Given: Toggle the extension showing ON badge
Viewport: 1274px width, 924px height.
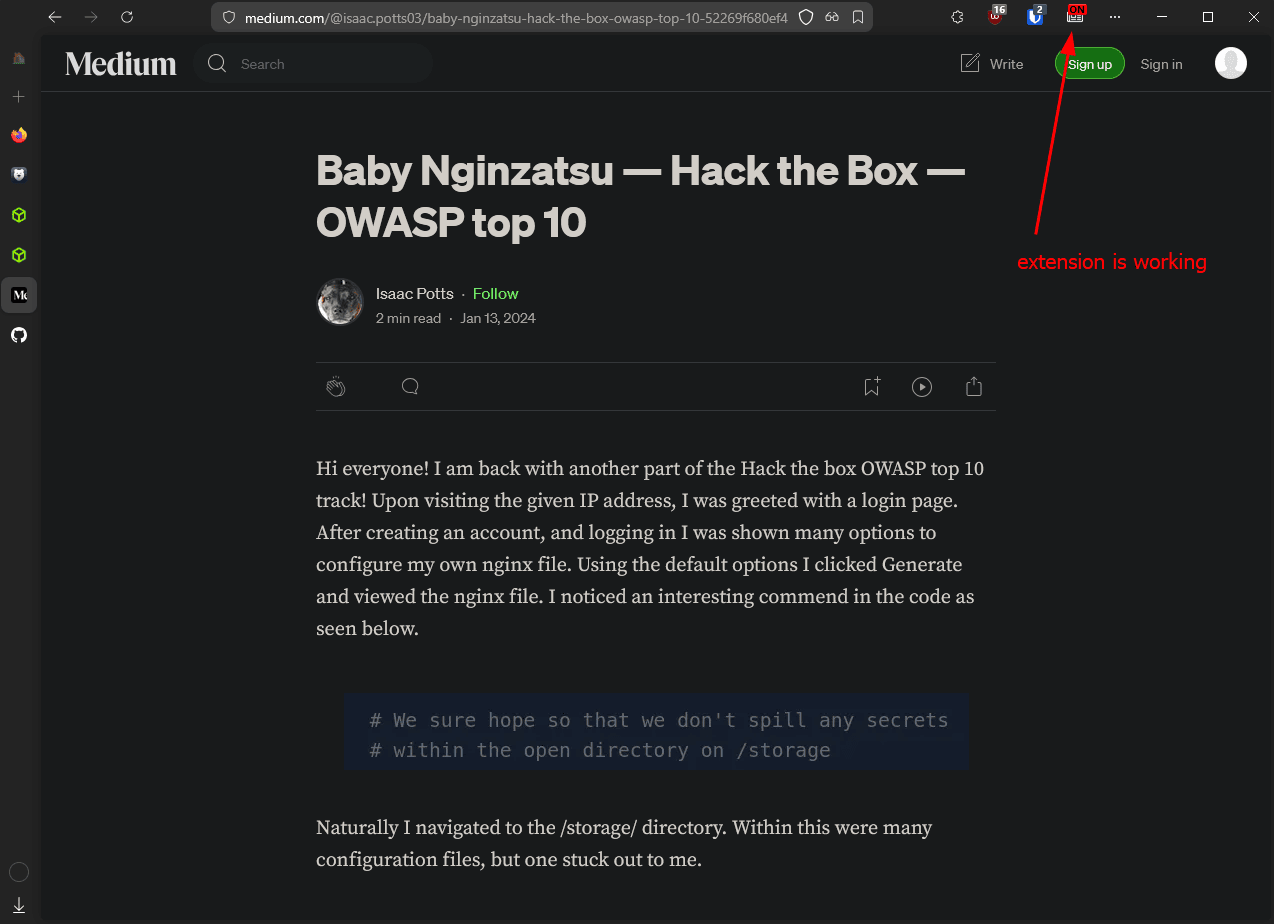Looking at the screenshot, I should point(1075,16).
